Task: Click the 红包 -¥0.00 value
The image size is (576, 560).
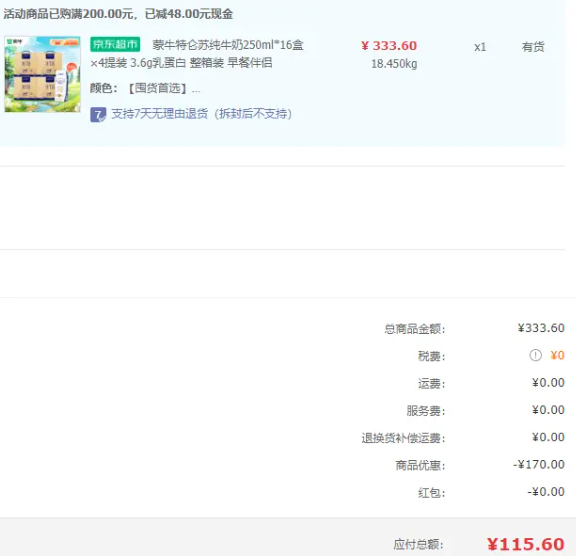Action: click(546, 492)
